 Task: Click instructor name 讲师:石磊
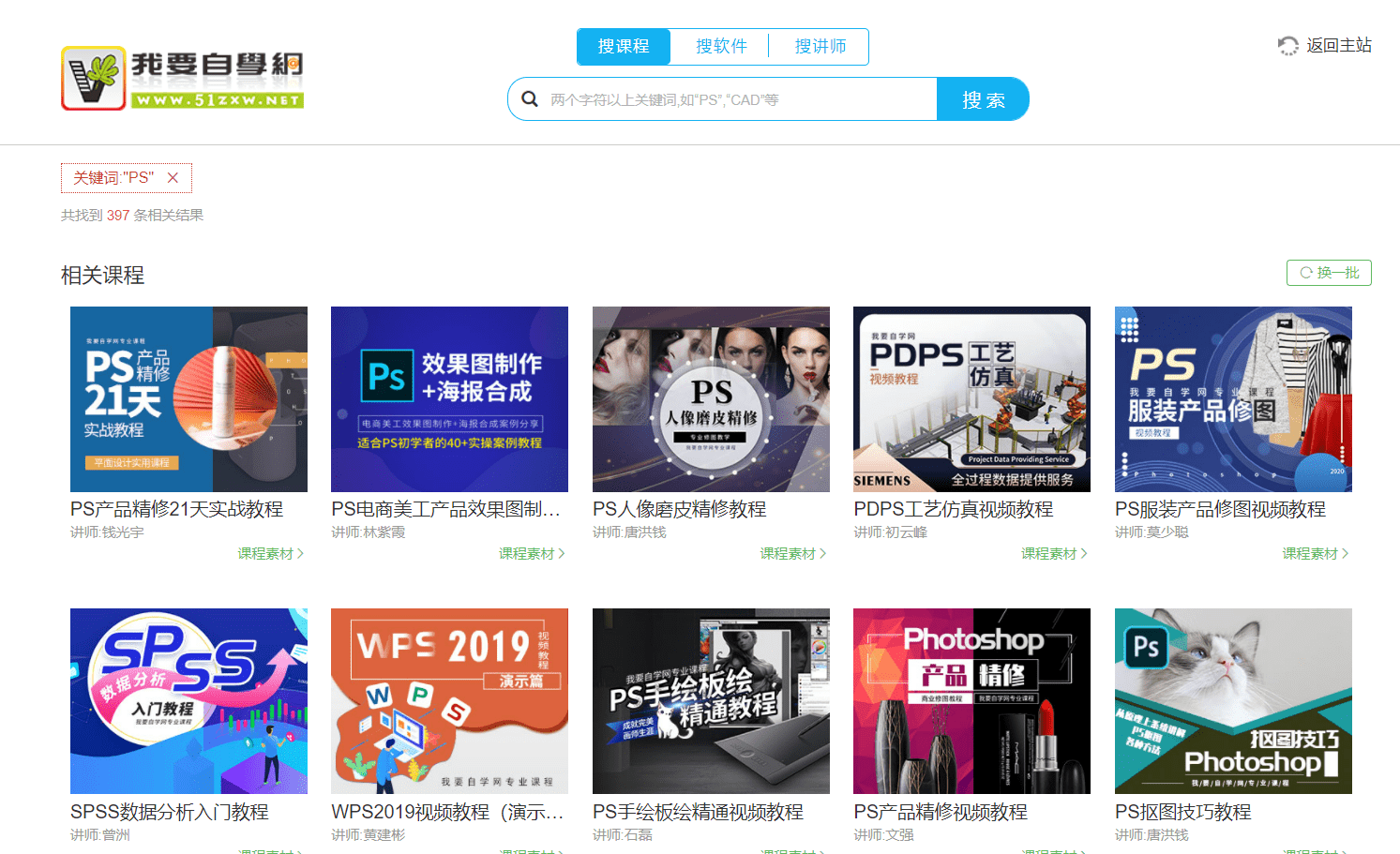click(x=623, y=835)
